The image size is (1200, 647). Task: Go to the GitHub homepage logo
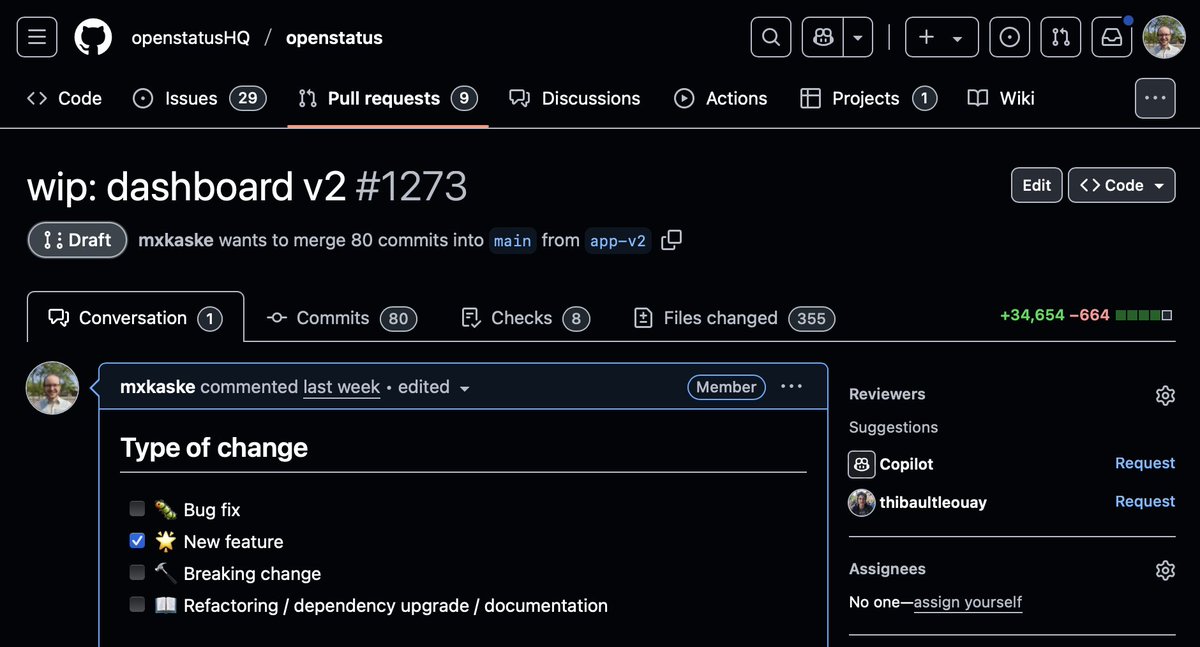[94, 38]
